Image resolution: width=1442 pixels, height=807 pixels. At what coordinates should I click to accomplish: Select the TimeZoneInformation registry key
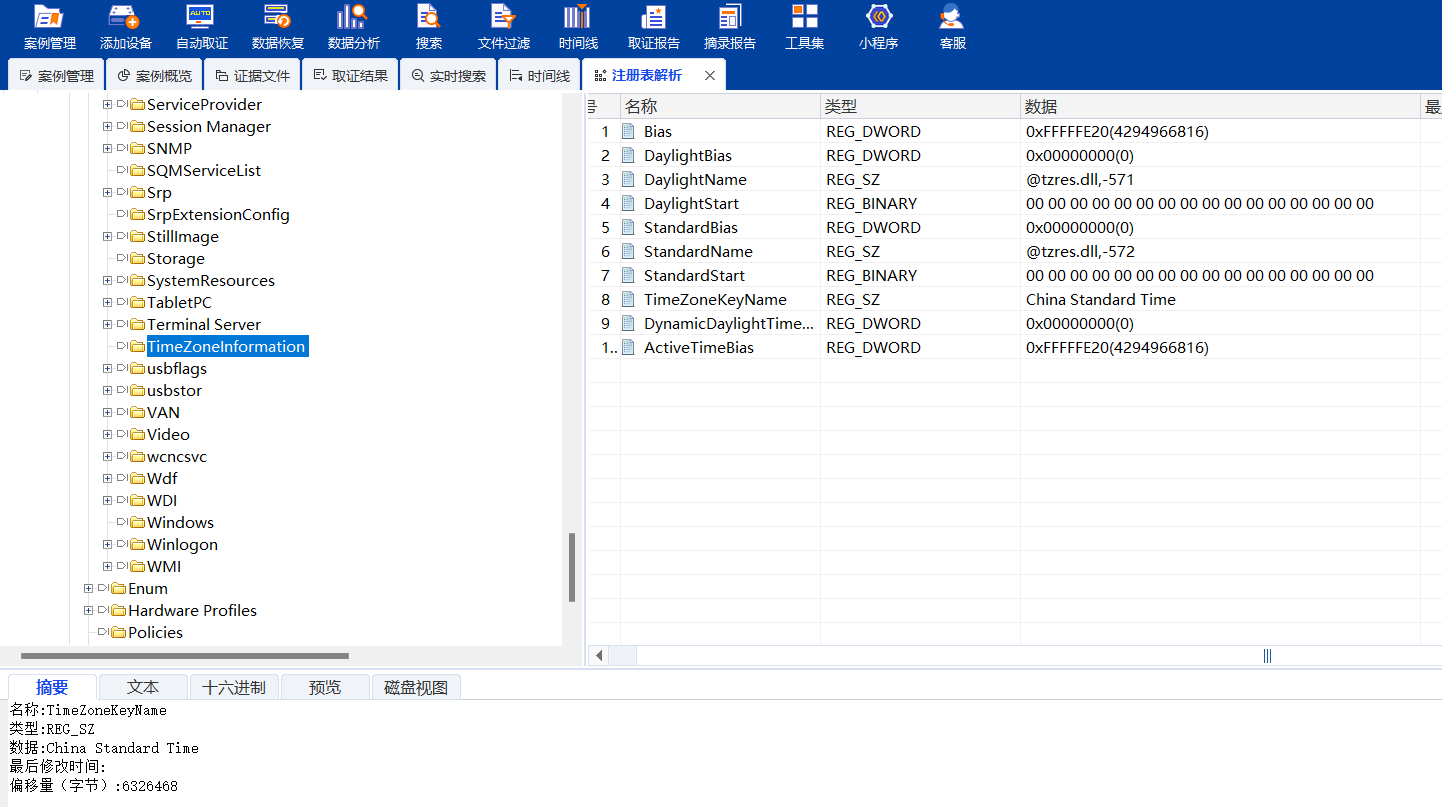[226, 347]
